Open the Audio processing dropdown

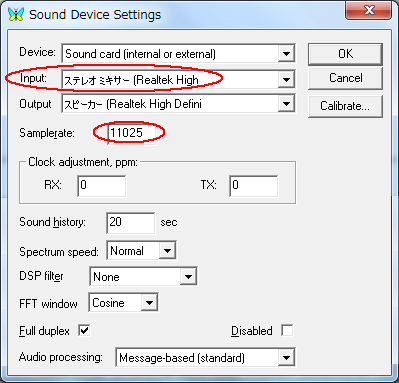[286, 358]
